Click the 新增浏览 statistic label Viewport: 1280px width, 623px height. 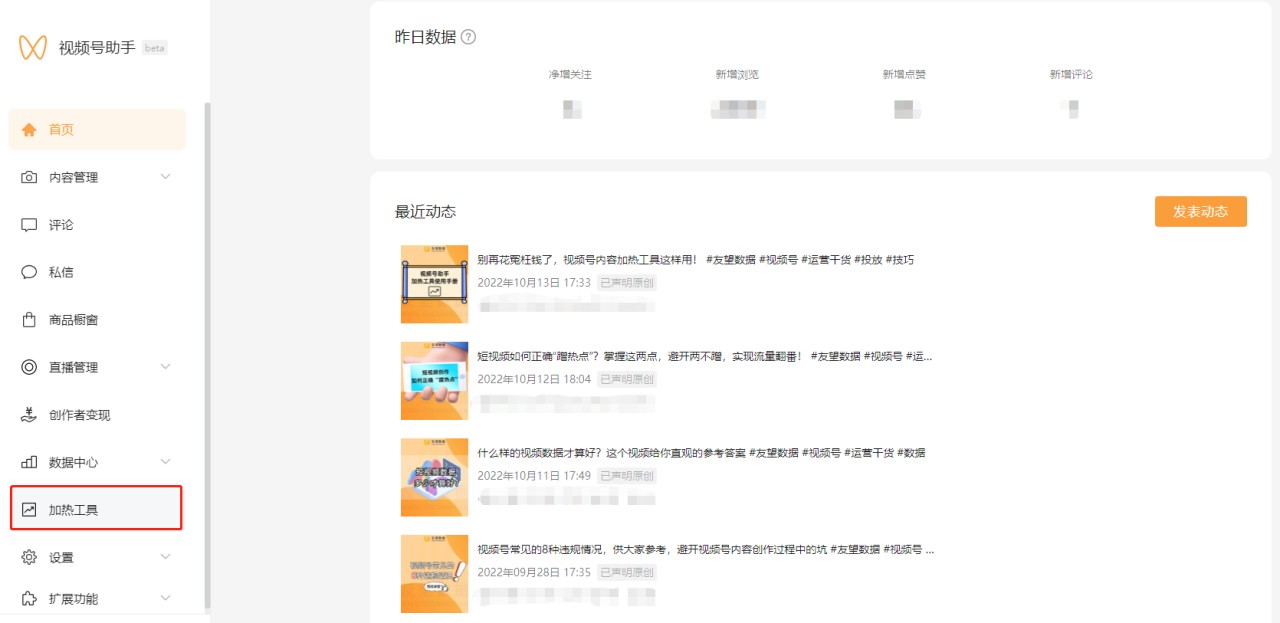coord(737,75)
